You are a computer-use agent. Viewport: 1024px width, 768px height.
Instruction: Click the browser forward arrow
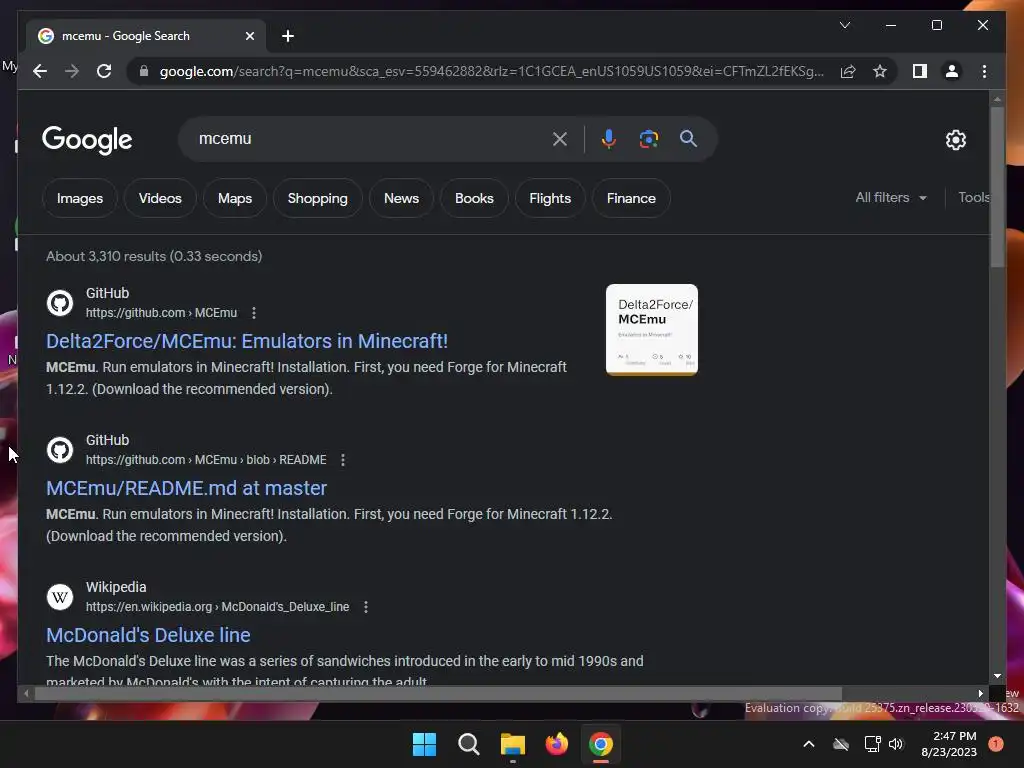(72, 71)
